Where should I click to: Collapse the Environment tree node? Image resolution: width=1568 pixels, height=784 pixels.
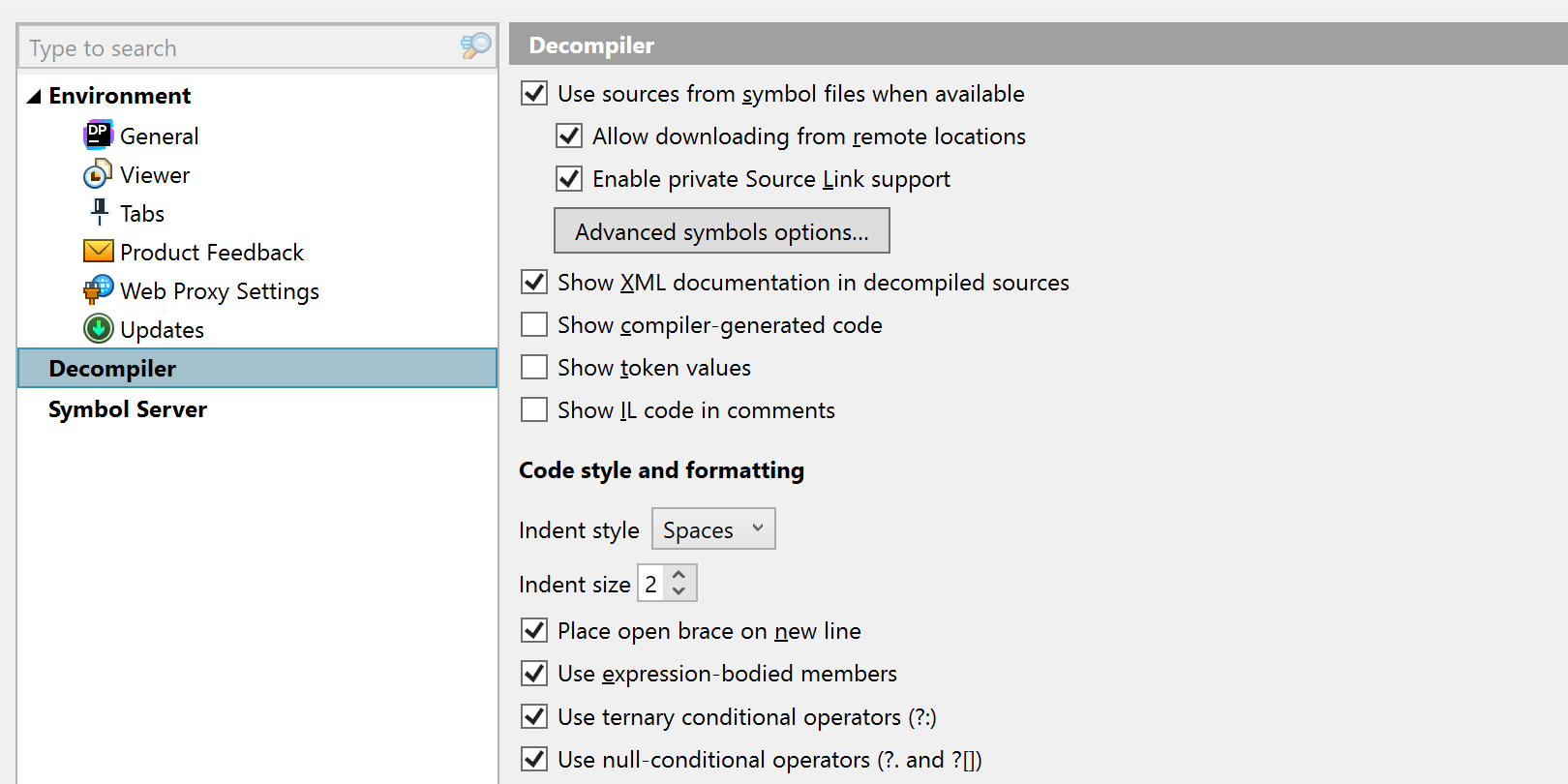pyautogui.click(x=34, y=96)
